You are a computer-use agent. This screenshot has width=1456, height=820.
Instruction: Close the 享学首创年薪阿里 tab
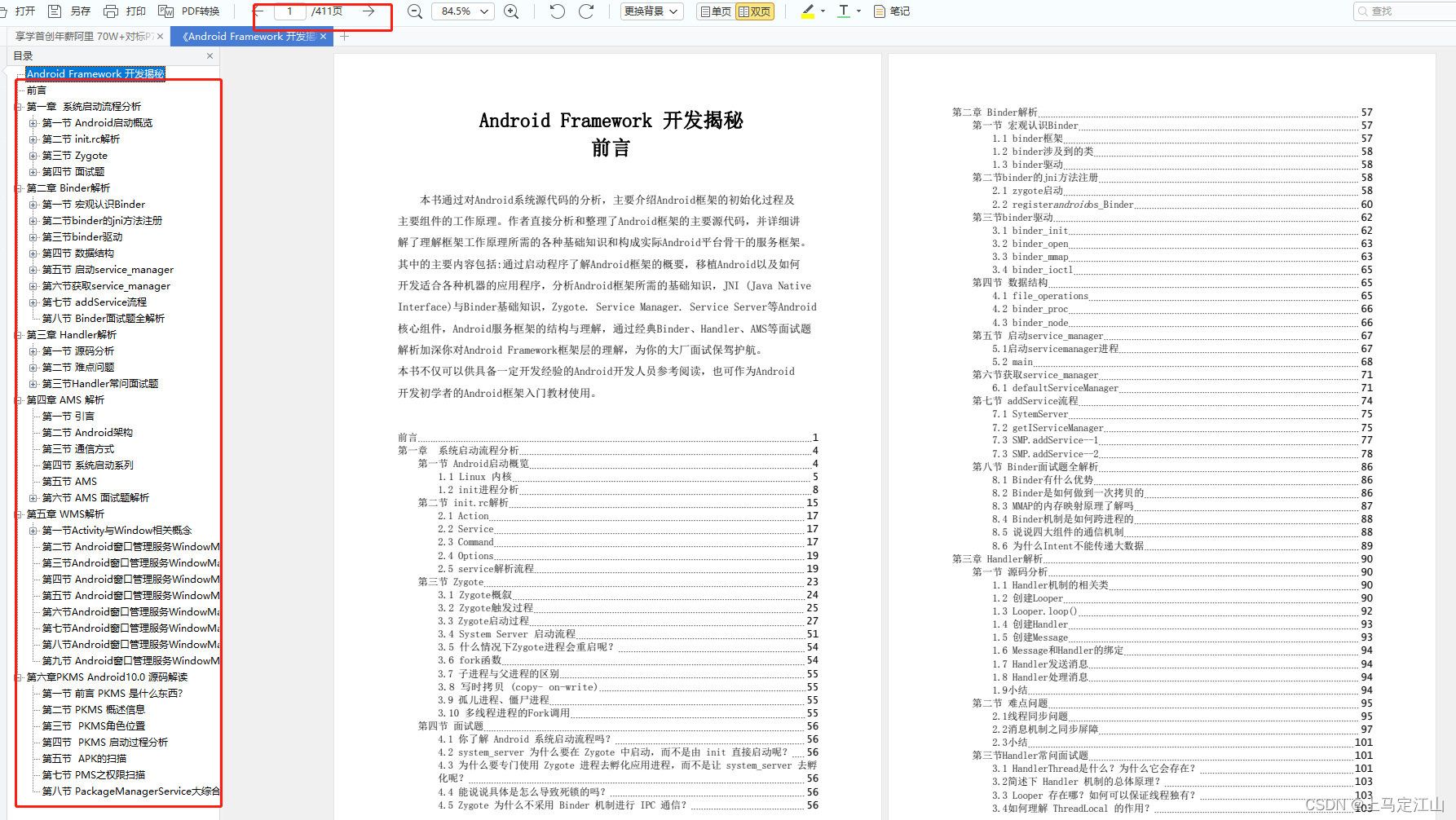coord(160,37)
